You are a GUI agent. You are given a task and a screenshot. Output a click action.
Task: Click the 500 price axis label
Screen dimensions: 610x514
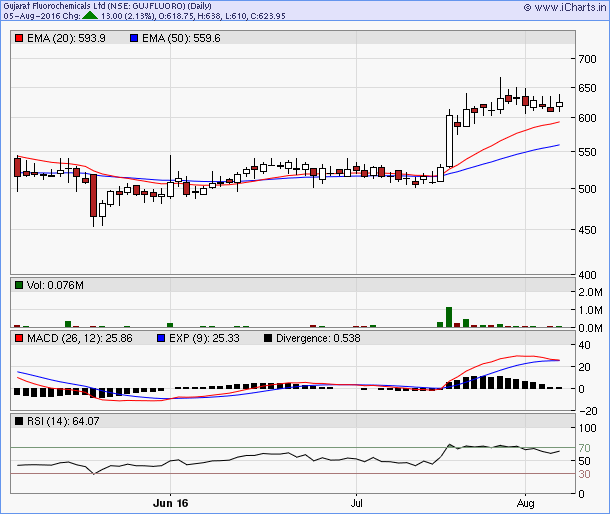[x=587, y=189]
